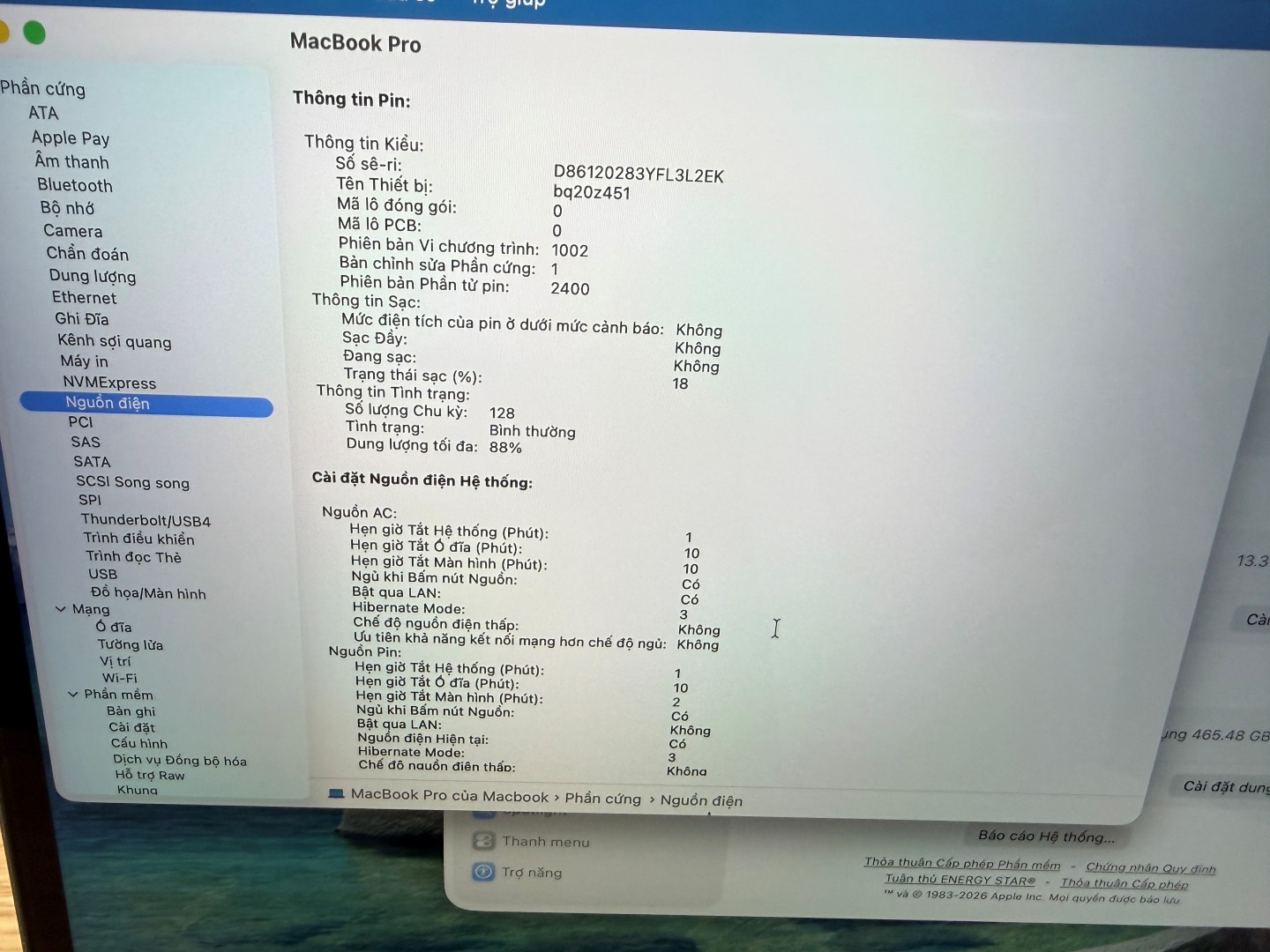Select Thunderbolt/USB4 in sidebar
This screenshot has height=952, width=1270.
click(x=146, y=520)
